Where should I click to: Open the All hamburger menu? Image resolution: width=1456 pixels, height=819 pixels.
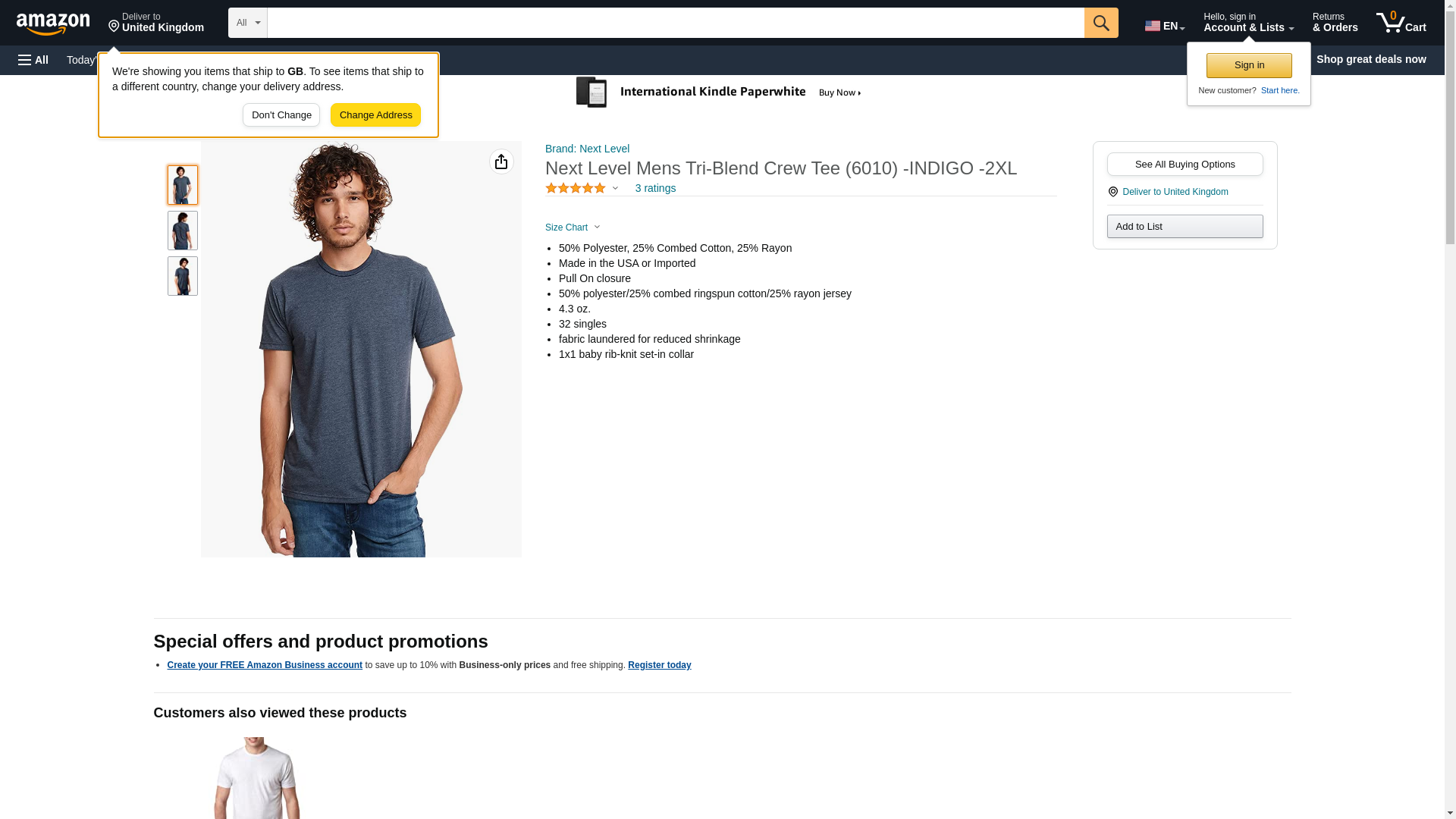[x=33, y=60]
